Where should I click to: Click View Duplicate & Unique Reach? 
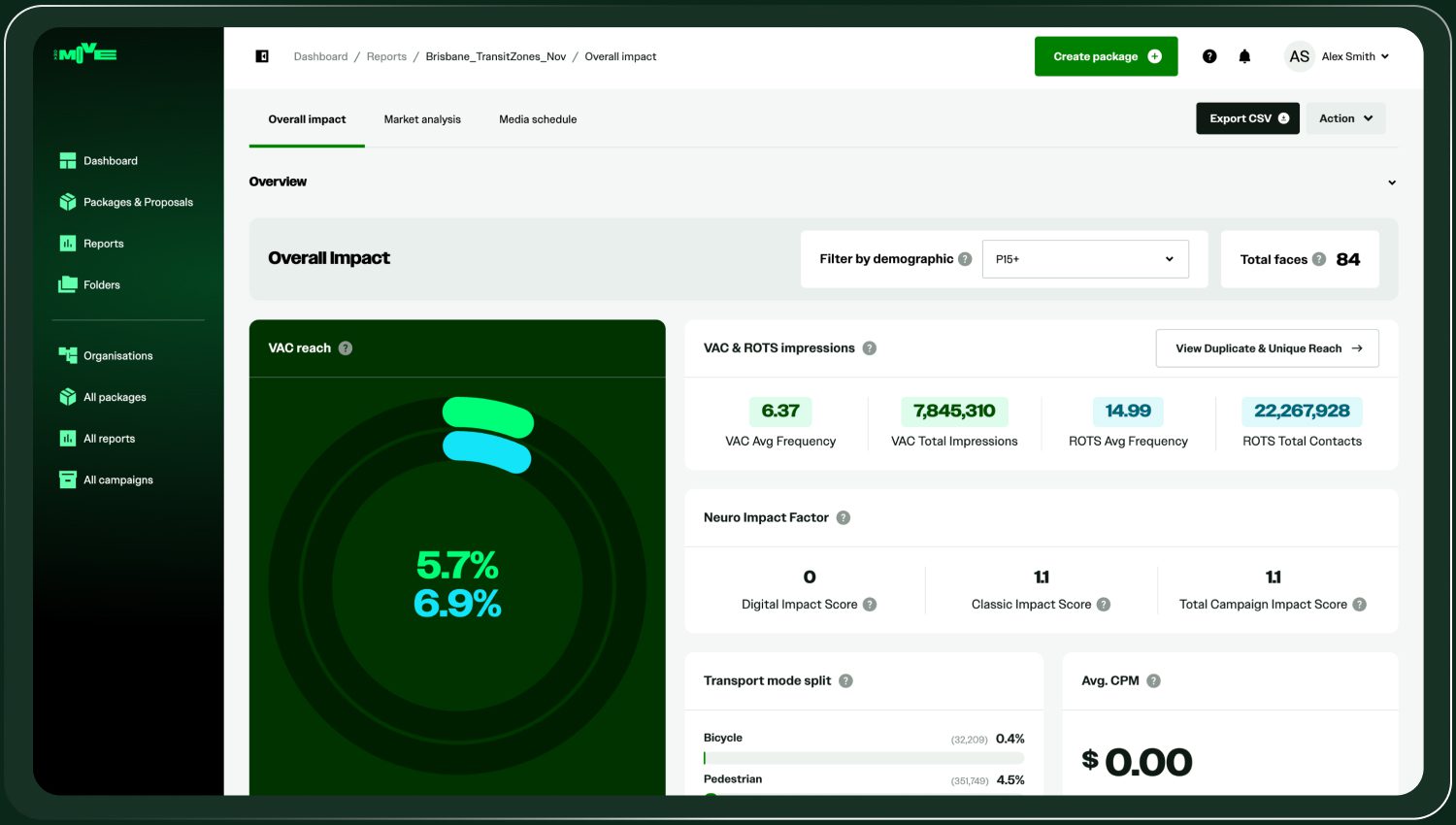(1267, 348)
